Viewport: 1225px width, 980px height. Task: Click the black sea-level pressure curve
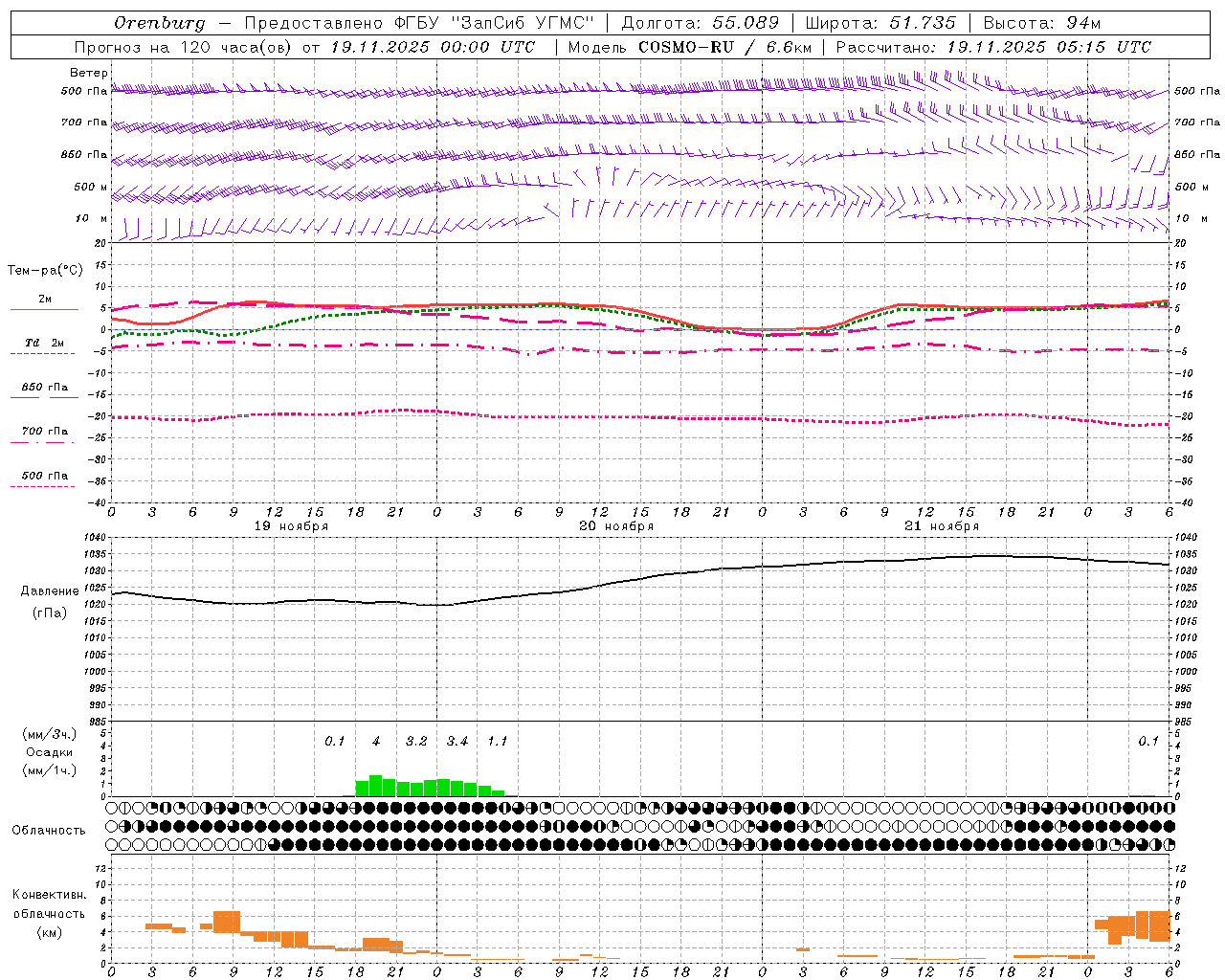point(641,578)
